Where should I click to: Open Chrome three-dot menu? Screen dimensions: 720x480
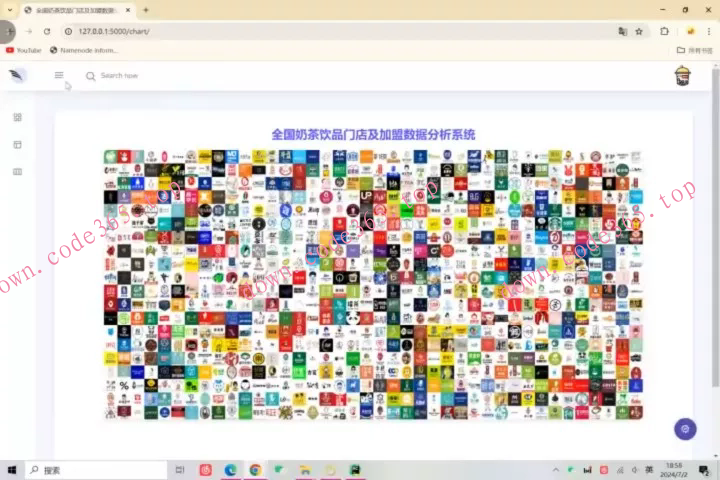coord(709,31)
